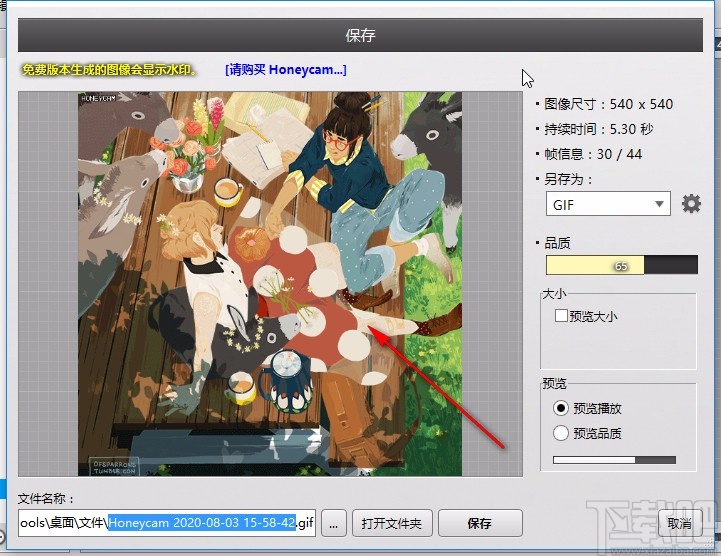
Task: Open GIF format settings gear icon
Action: pos(691,204)
